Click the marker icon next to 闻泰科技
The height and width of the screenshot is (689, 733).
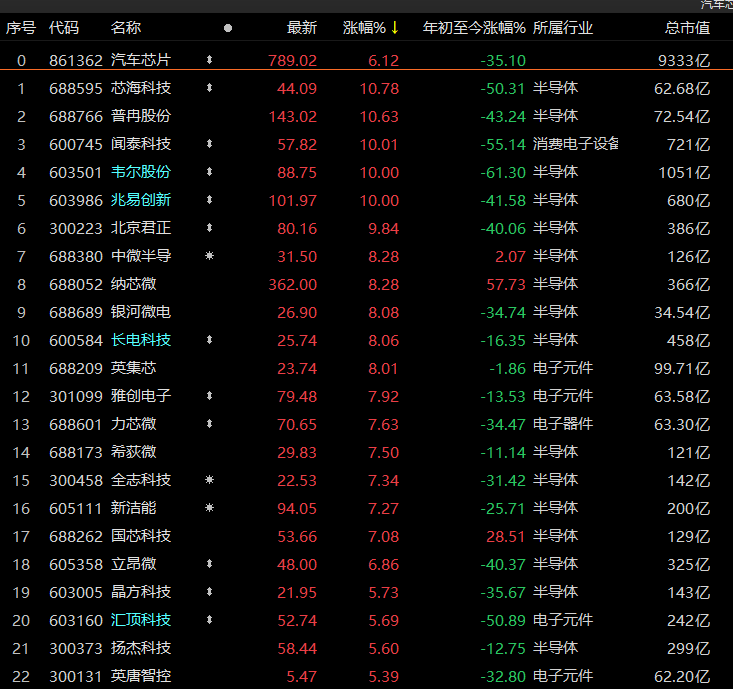pyautogui.click(x=209, y=144)
